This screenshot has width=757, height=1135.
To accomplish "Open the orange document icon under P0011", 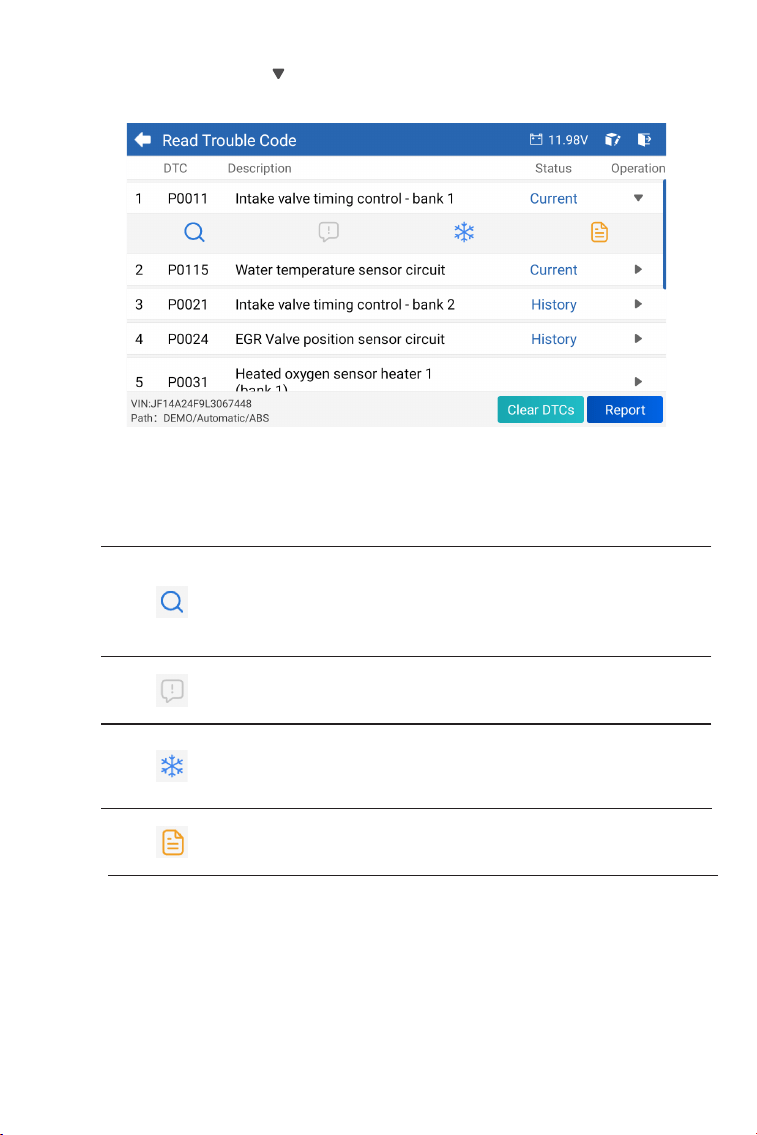I will point(599,232).
